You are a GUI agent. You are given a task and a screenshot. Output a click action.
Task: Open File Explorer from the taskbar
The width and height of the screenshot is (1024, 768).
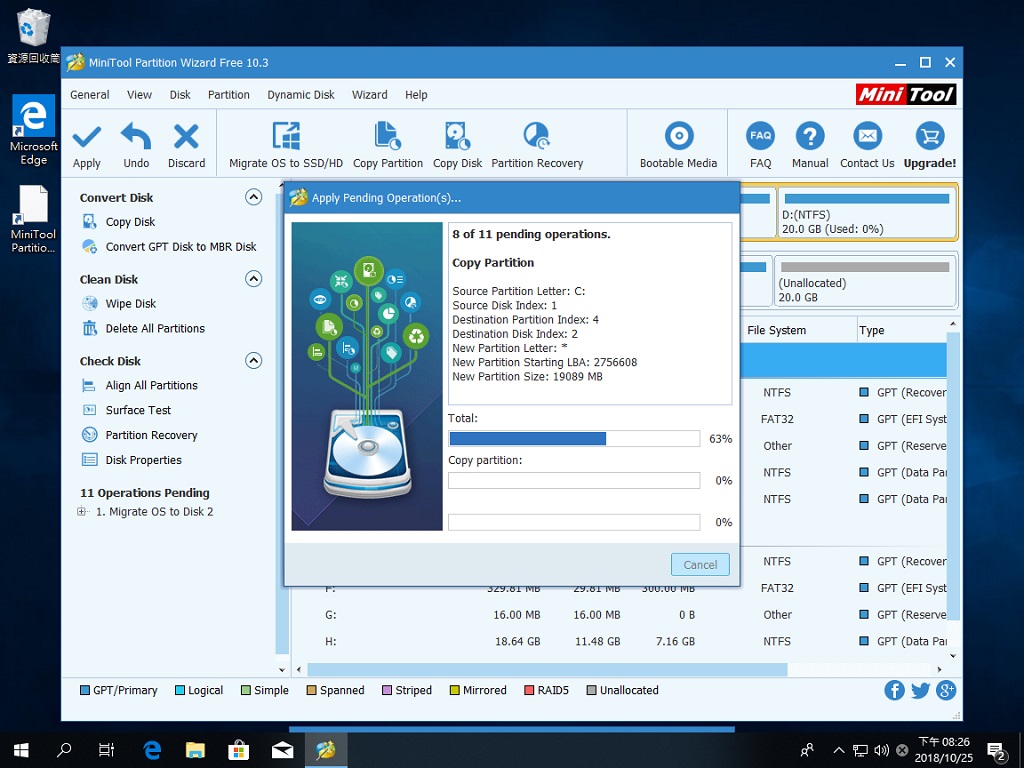[195, 750]
